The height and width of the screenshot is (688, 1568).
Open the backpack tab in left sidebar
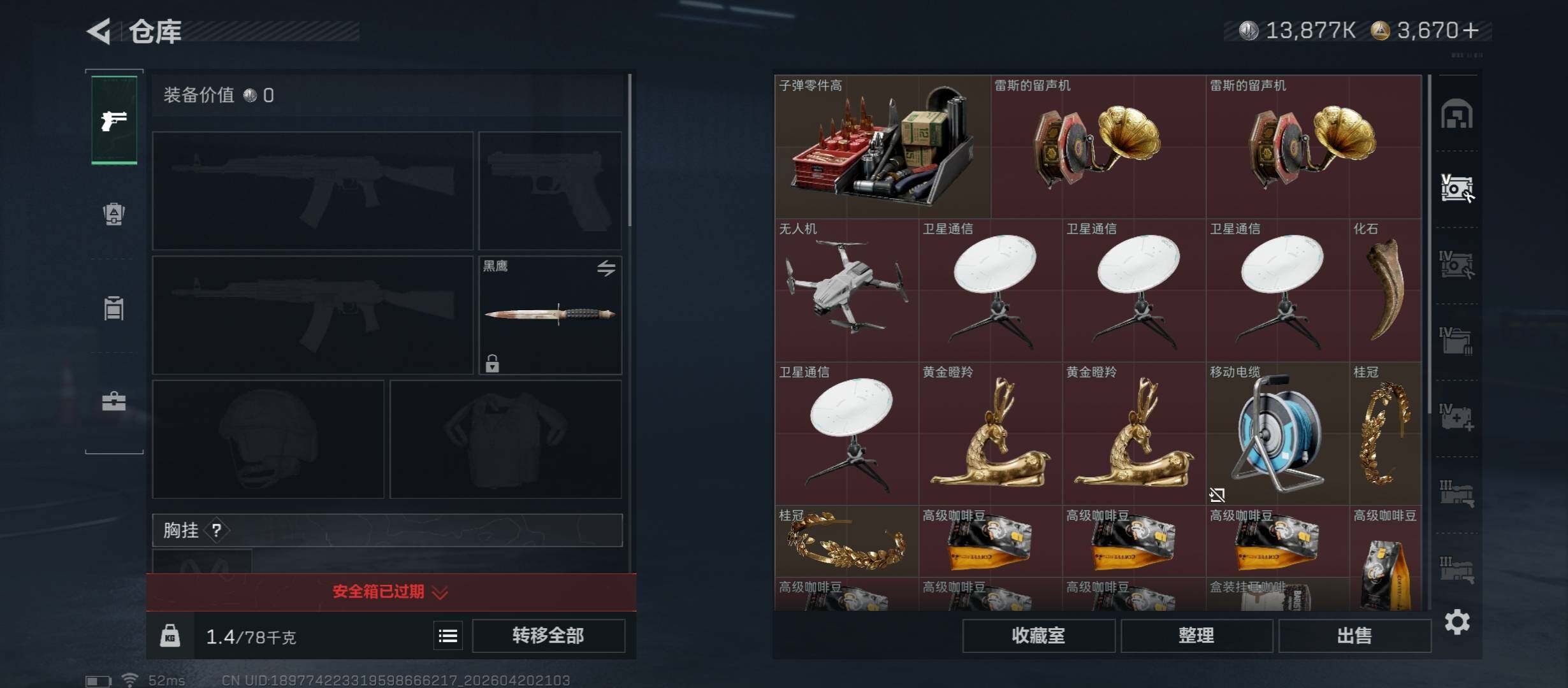114,213
